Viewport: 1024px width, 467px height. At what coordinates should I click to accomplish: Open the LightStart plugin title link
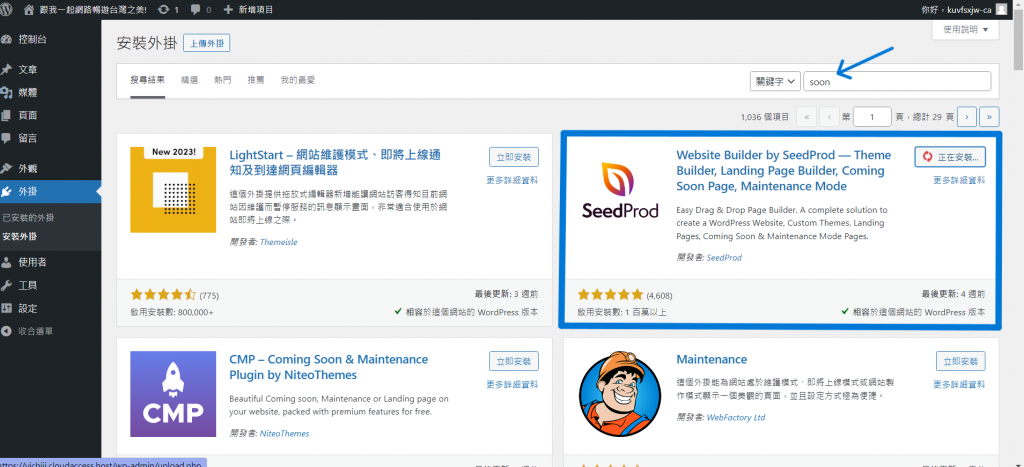pos(336,163)
